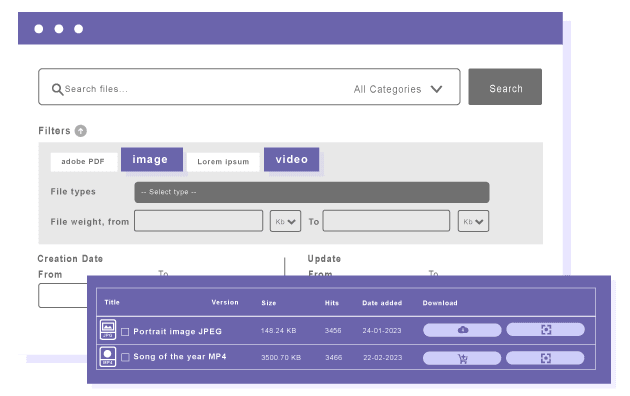The width and height of the screenshot is (630, 396).
Task: Sort table by Hits column header
Action: [x=332, y=303]
